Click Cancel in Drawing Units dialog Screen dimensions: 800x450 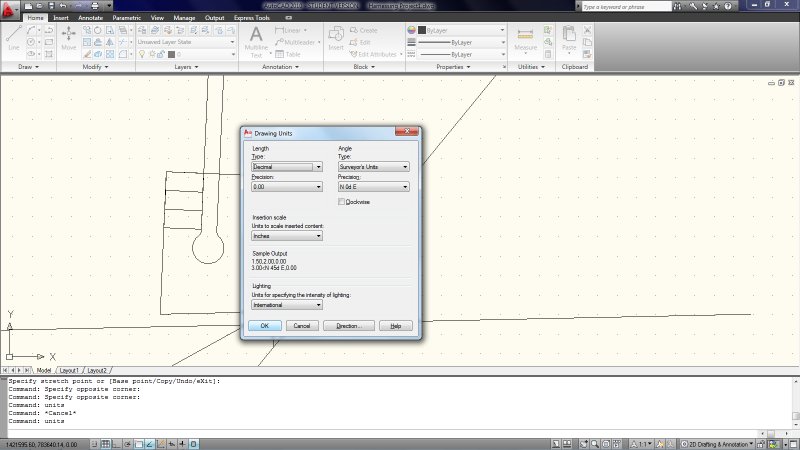click(x=302, y=326)
